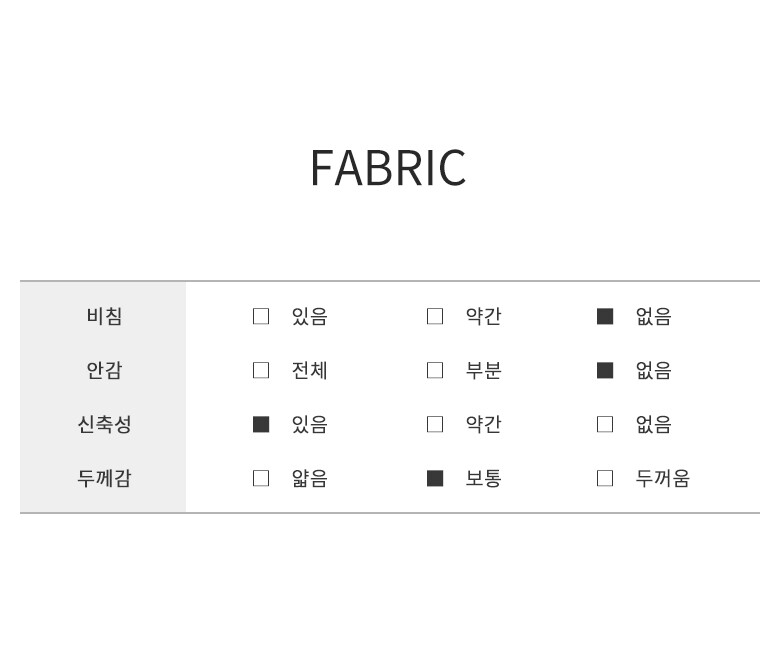The image size is (780, 658).
Task: Check the 약간 box in 신축성 row
Action: pos(435,424)
